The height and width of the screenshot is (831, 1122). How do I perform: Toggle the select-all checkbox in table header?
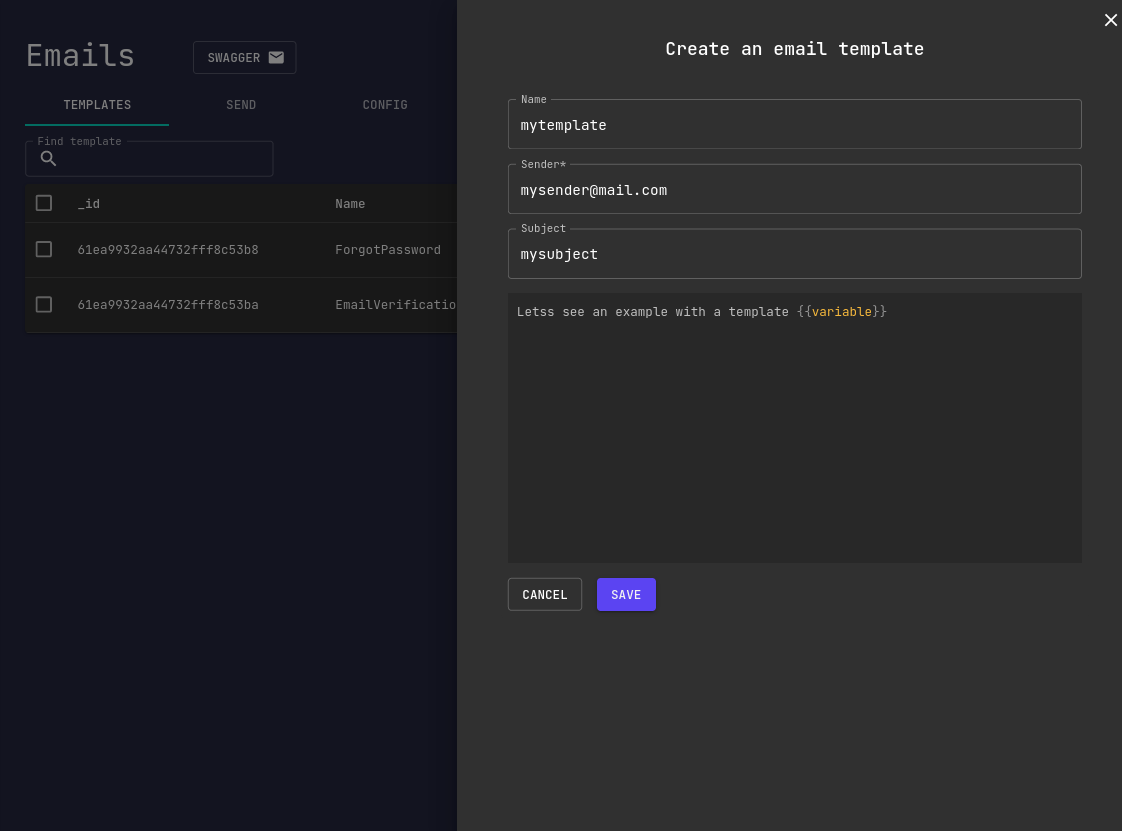[x=44, y=203]
